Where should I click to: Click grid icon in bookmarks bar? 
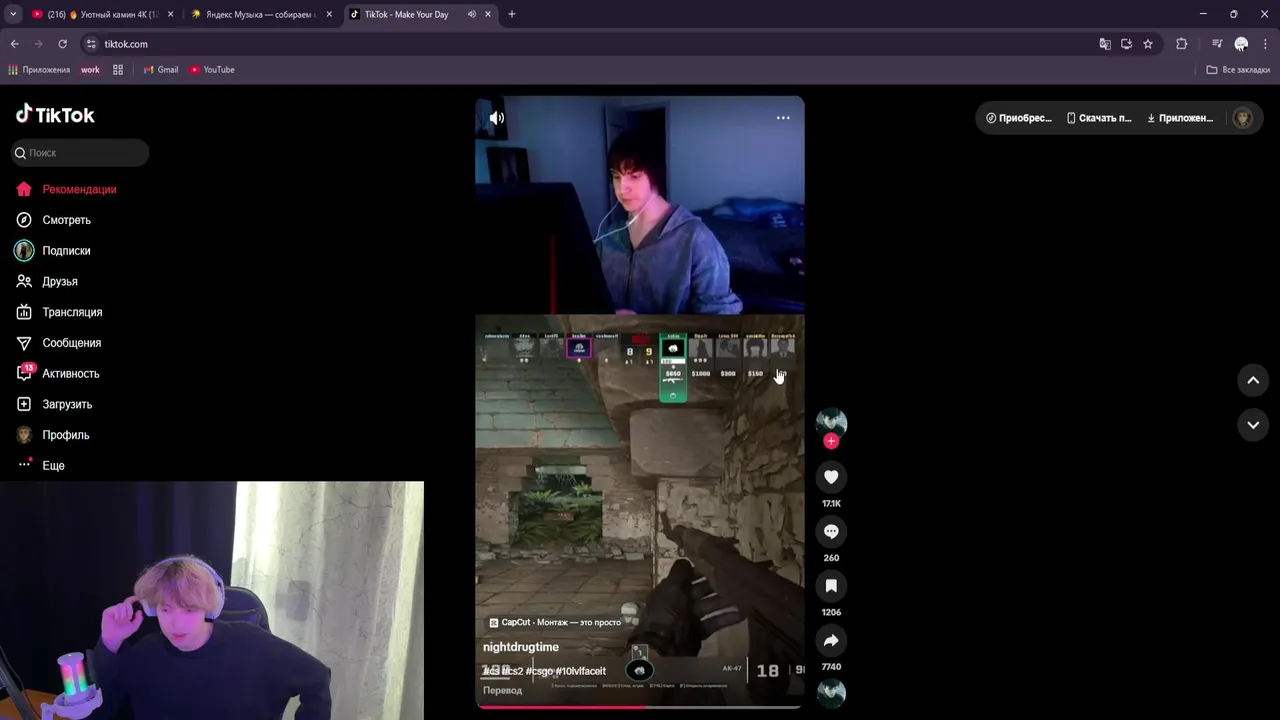[118, 70]
